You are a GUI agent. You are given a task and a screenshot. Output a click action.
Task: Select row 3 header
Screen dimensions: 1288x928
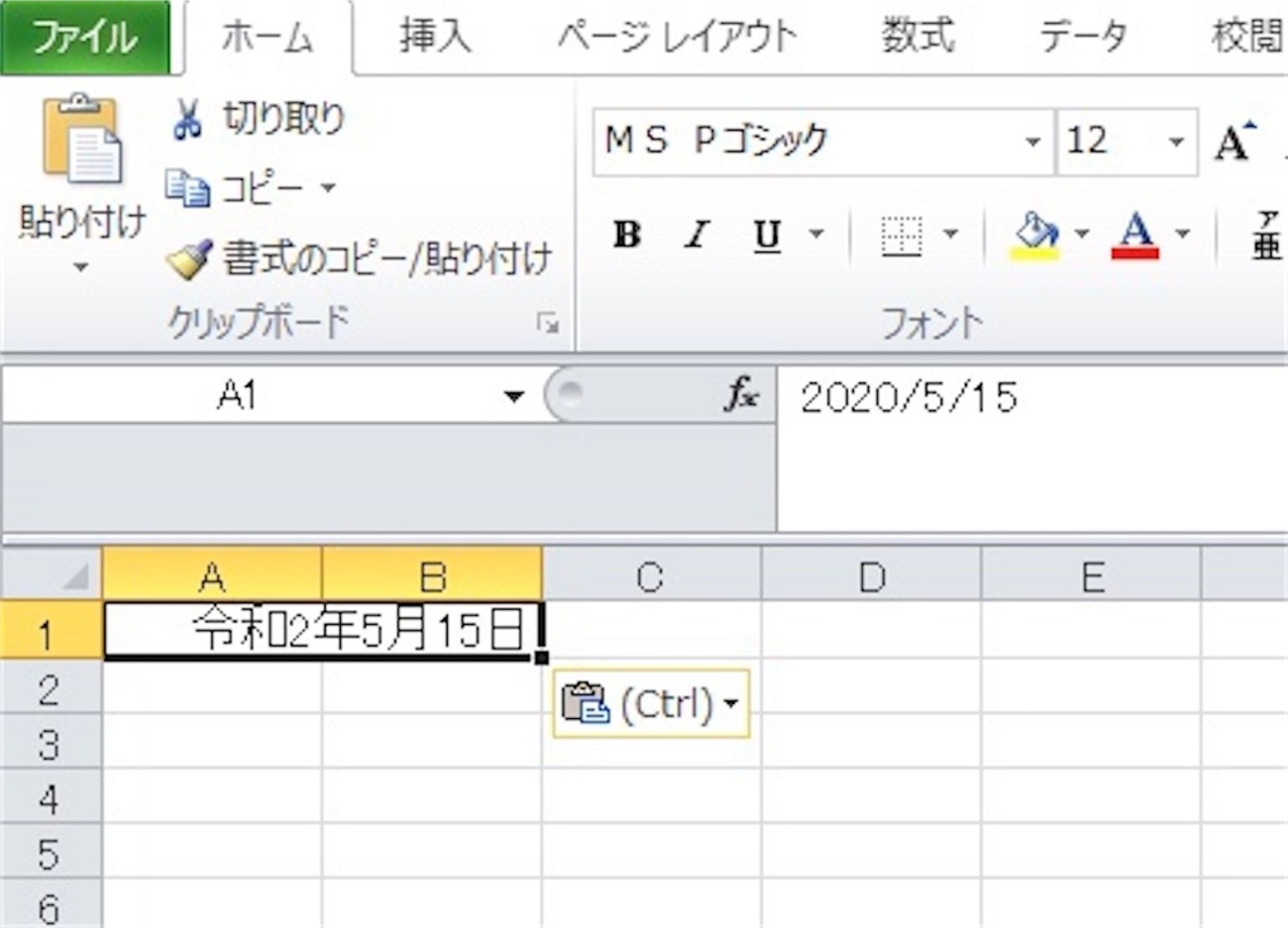(x=51, y=742)
